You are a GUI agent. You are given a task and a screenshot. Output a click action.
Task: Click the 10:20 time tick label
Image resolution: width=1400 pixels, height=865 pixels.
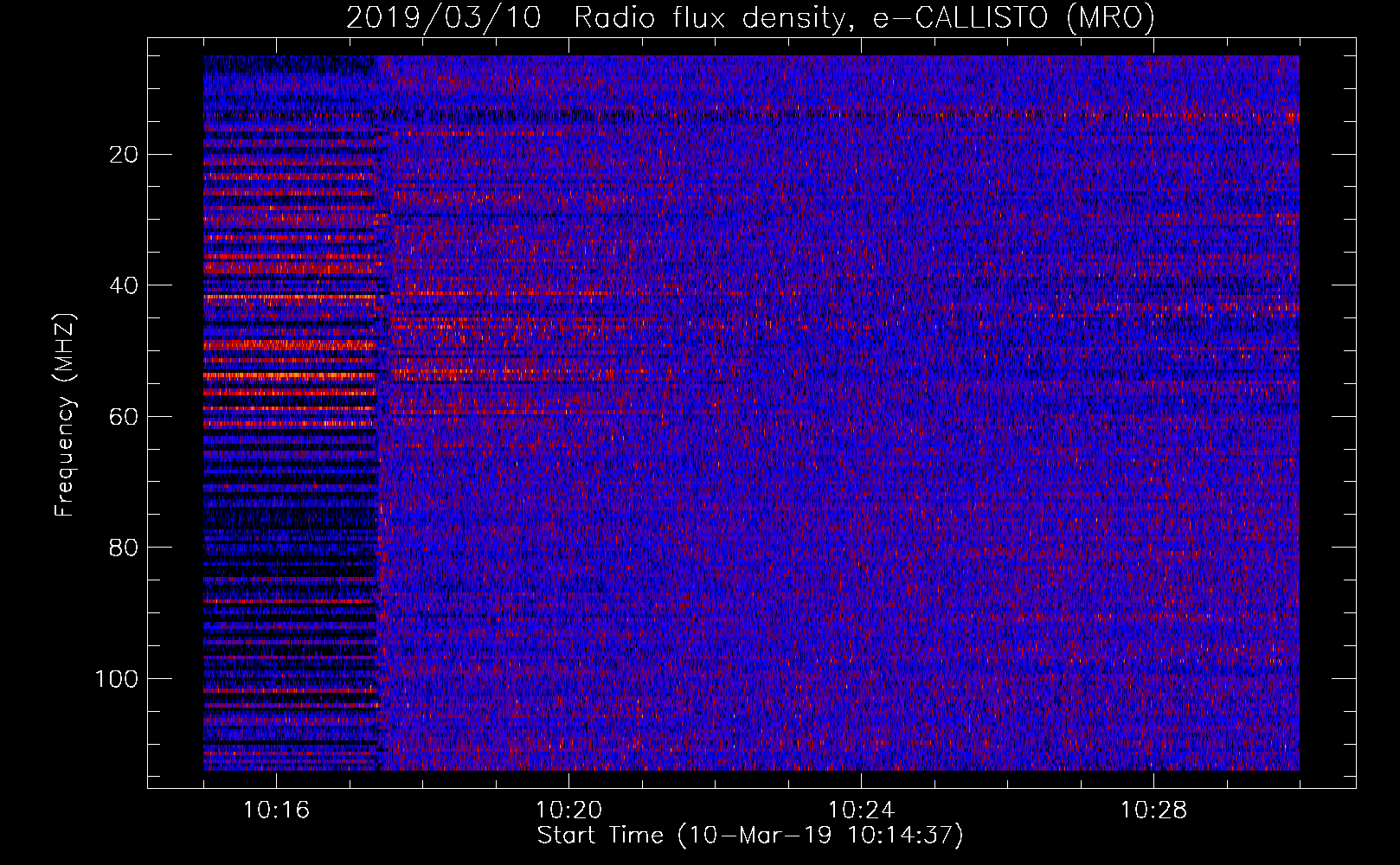(568, 810)
